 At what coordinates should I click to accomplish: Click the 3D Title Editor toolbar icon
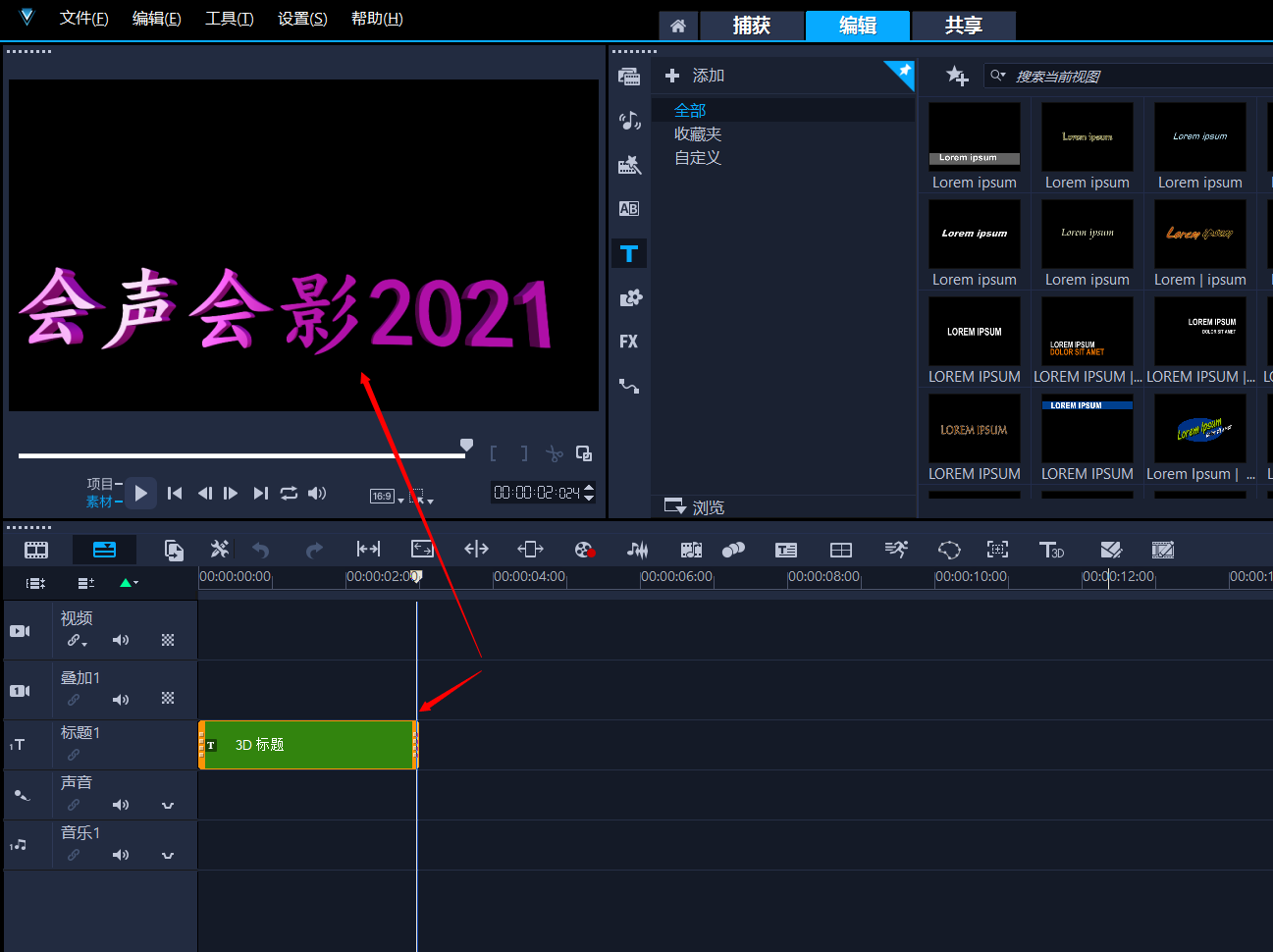(1051, 550)
